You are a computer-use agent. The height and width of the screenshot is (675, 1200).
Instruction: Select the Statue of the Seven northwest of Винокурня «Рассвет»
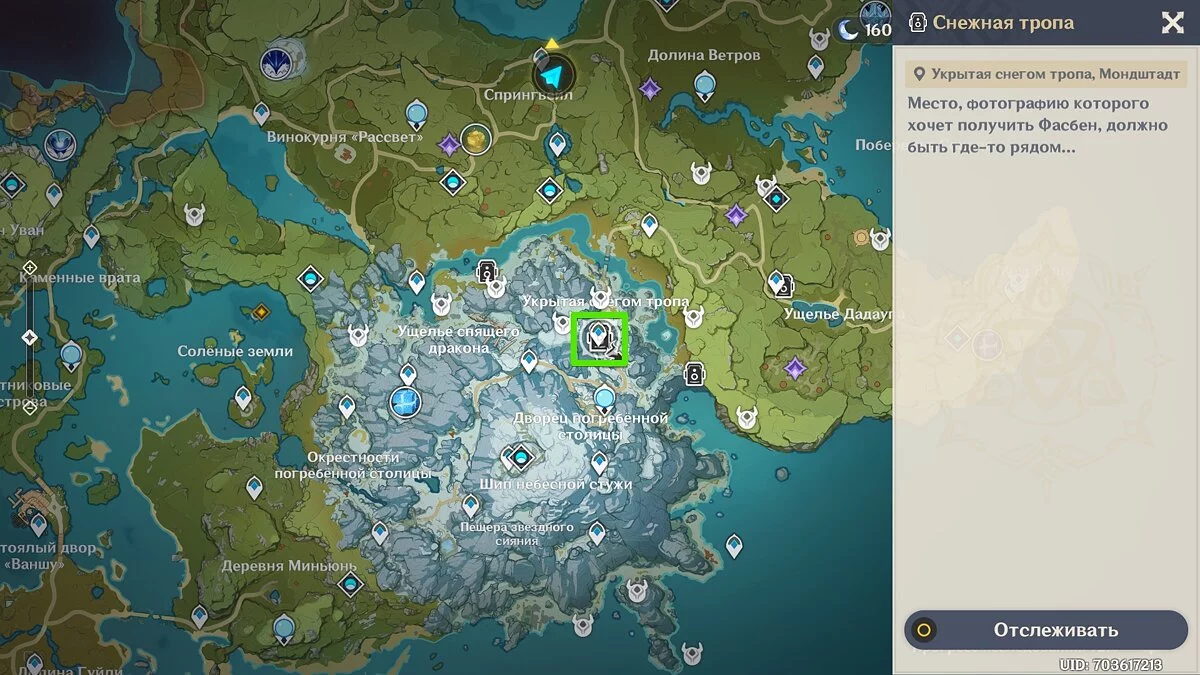pyautogui.click(x=277, y=63)
